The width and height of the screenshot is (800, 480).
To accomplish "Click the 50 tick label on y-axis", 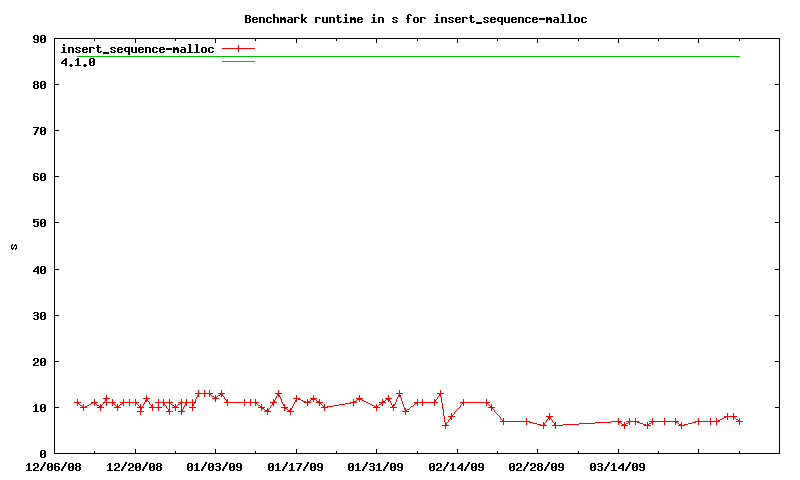I will [40, 223].
